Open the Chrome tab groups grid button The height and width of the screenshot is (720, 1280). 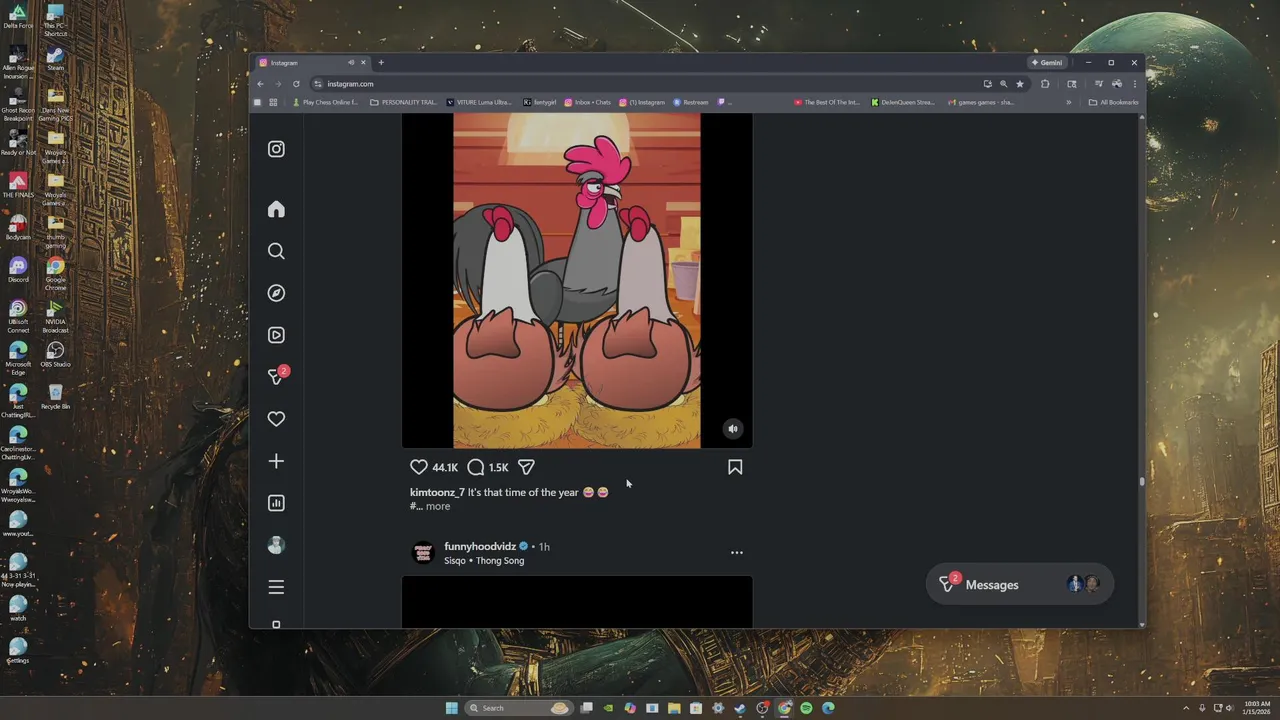(273, 102)
